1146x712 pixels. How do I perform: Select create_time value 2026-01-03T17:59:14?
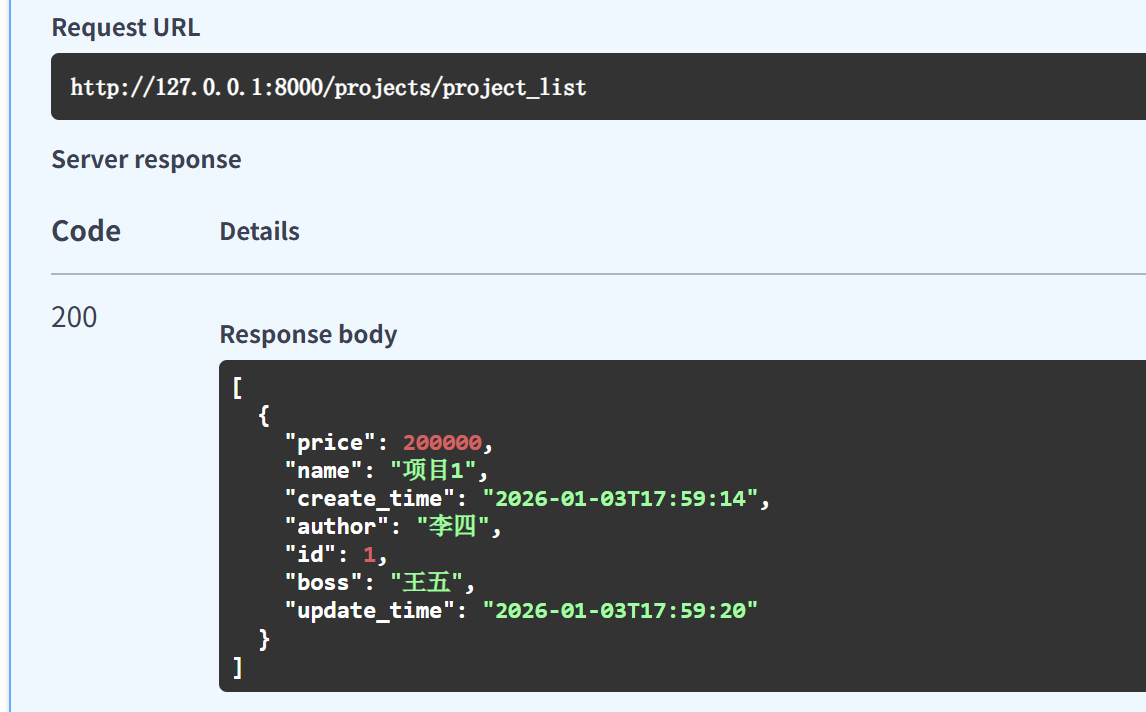click(x=621, y=499)
